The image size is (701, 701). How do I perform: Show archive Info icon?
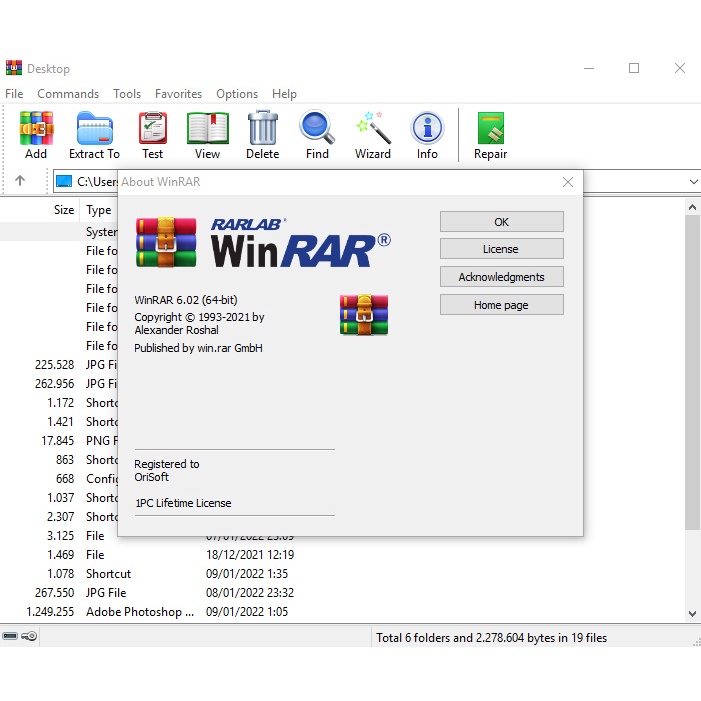[427, 134]
